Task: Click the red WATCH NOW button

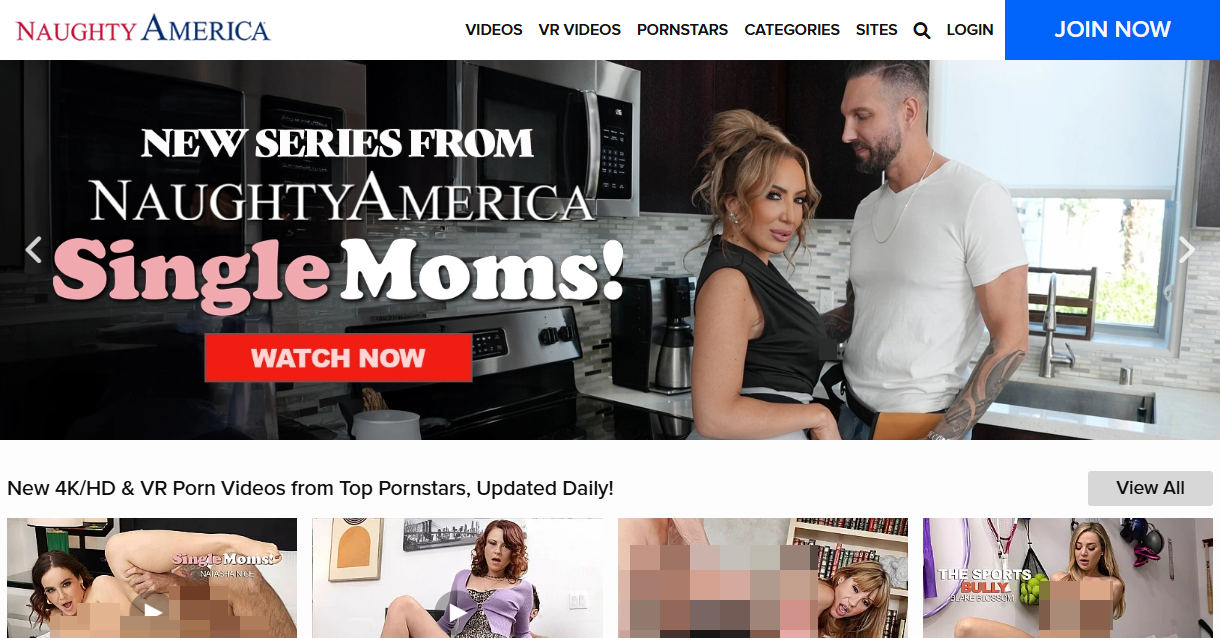Action: click(x=338, y=358)
